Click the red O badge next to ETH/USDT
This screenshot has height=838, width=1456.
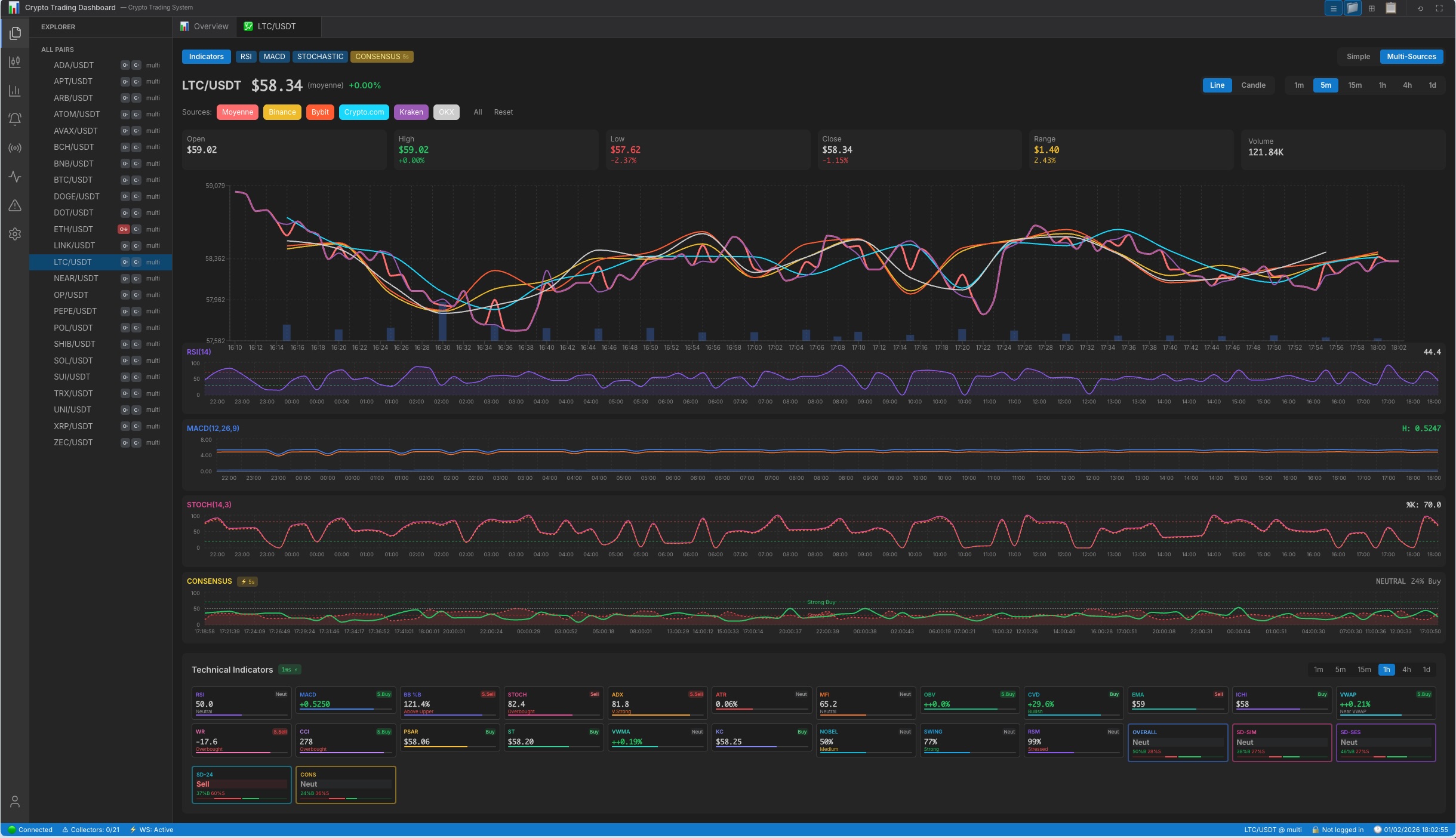(124, 229)
